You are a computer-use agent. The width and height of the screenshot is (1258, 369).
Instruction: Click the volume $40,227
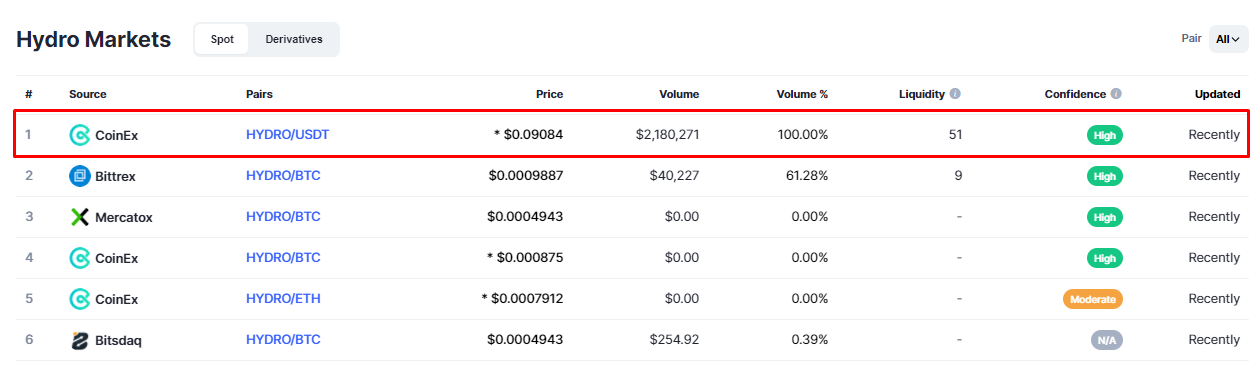pos(675,176)
